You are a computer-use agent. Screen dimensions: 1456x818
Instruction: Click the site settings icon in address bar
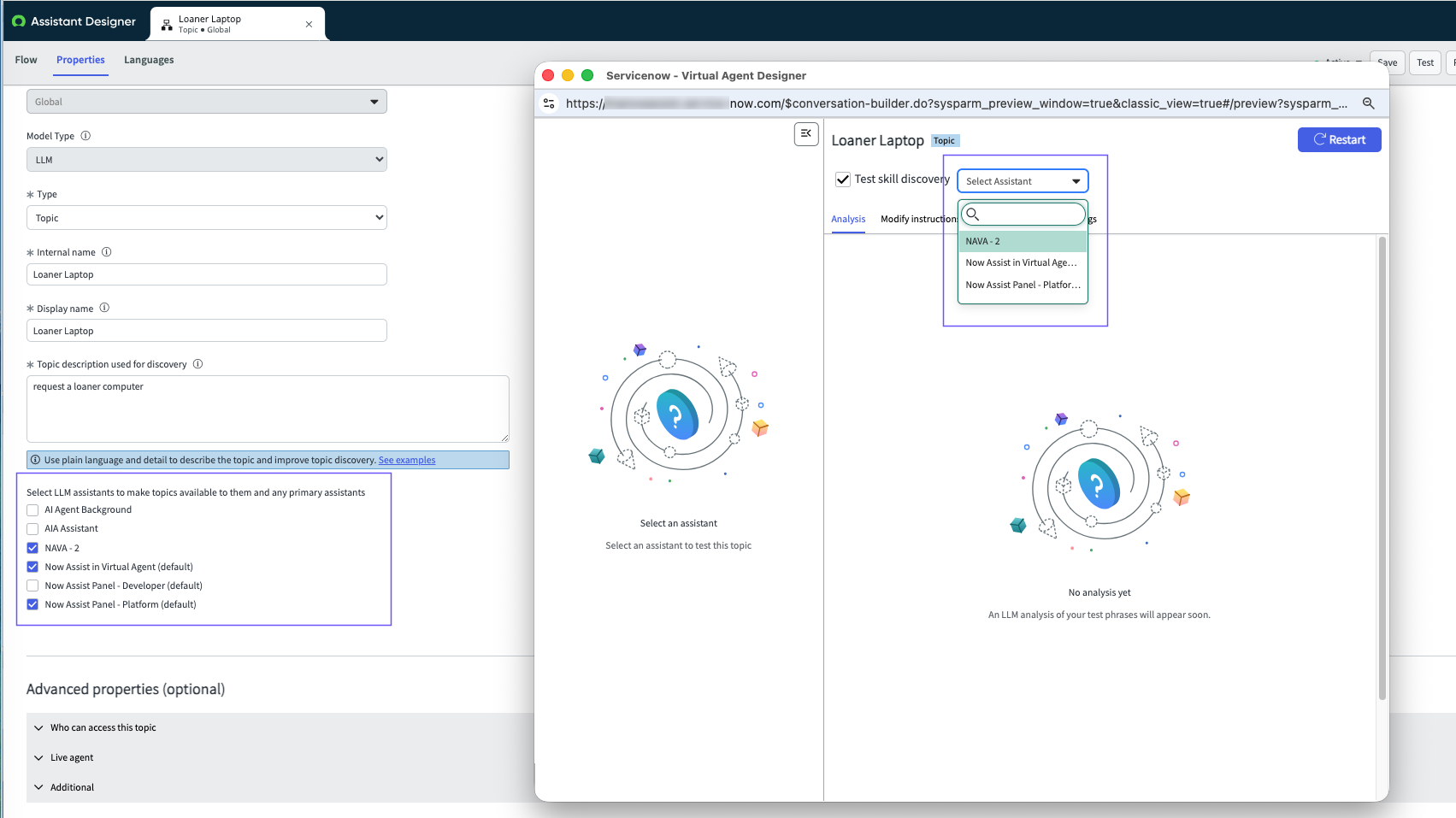[549, 103]
